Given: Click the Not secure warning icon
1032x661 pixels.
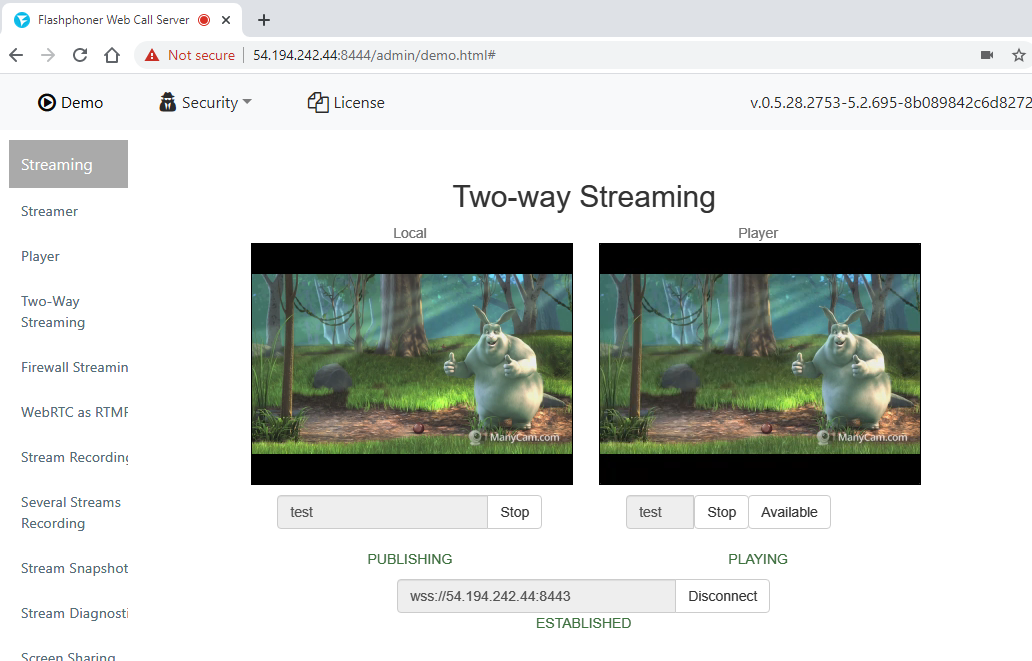Looking at the screenshot, I should coord(152,55).
